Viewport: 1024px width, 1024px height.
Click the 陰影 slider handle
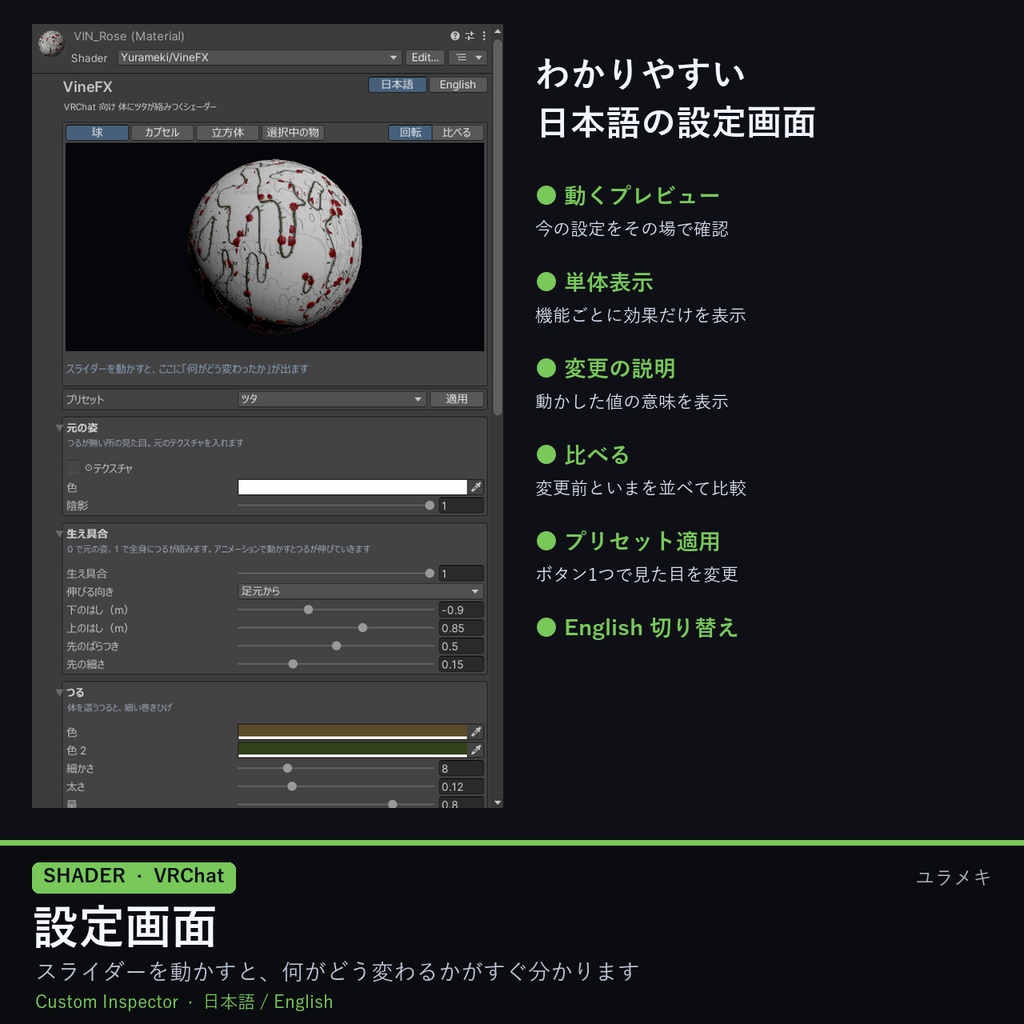click(430, 505)
